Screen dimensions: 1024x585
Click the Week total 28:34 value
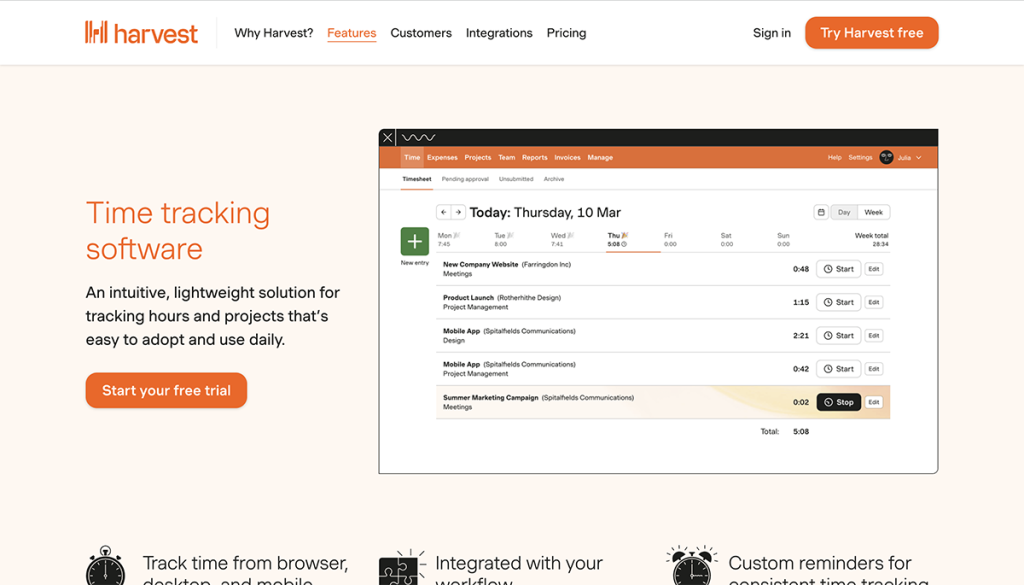coord(880,244)
